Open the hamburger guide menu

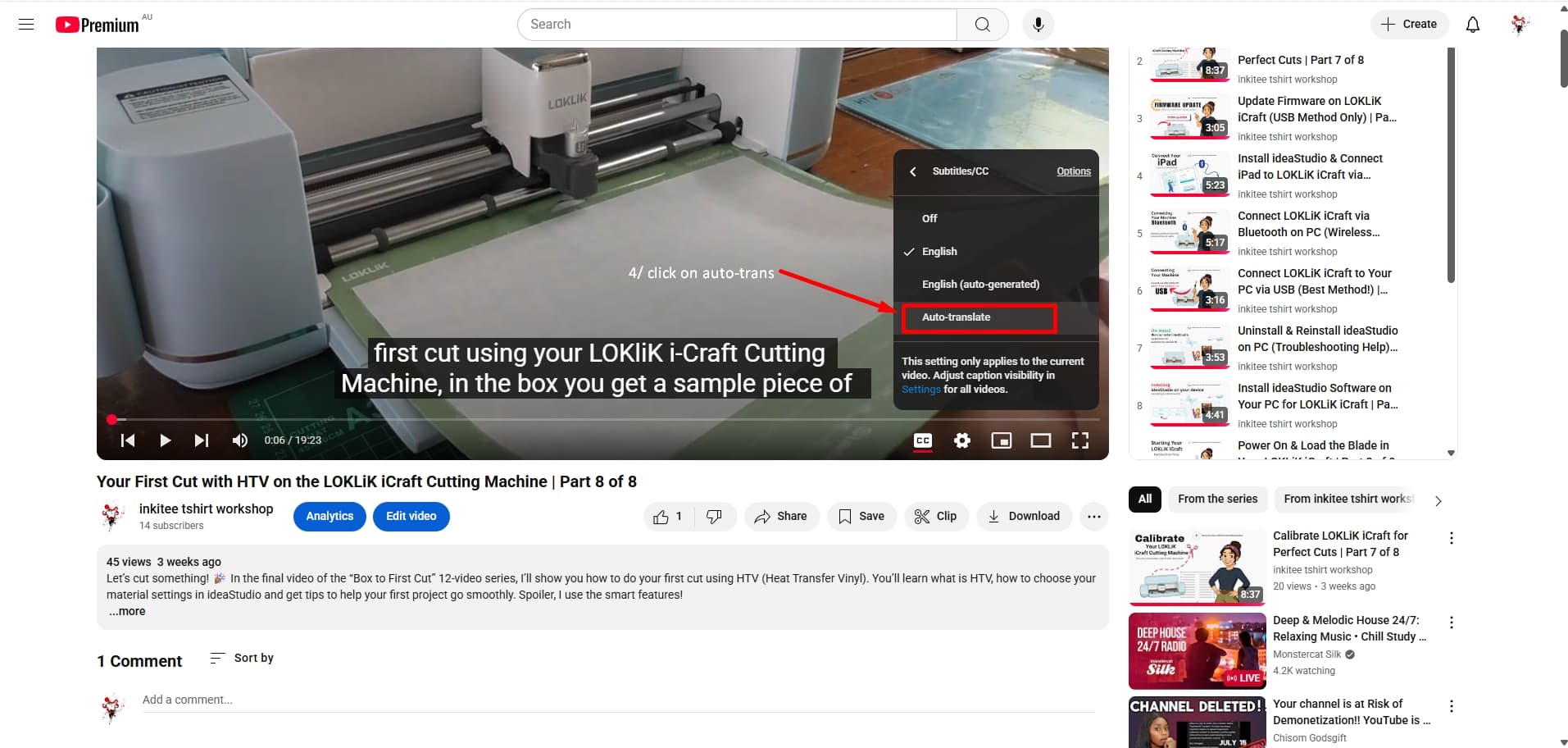click(26, 25)
